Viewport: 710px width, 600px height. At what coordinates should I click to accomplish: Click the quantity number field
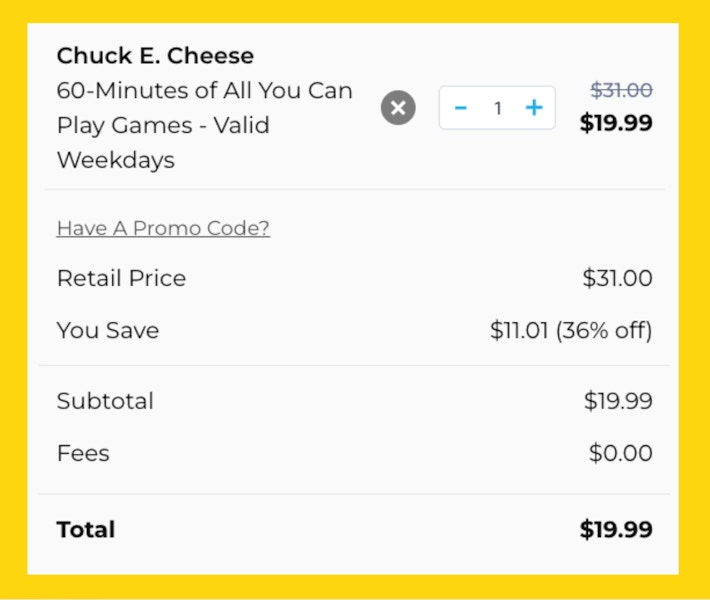(497, 108)
